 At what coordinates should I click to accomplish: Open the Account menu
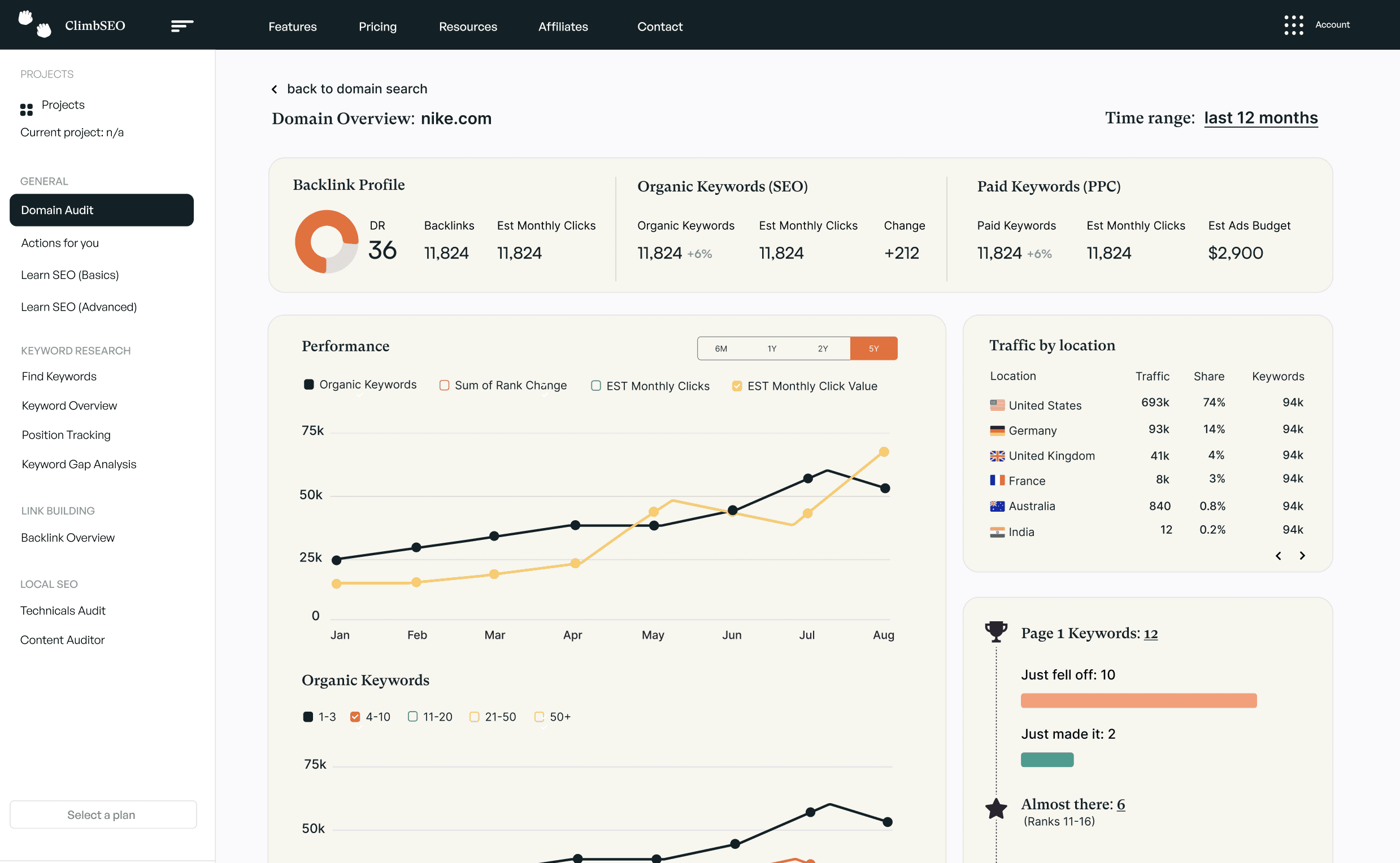(1332, 24)
